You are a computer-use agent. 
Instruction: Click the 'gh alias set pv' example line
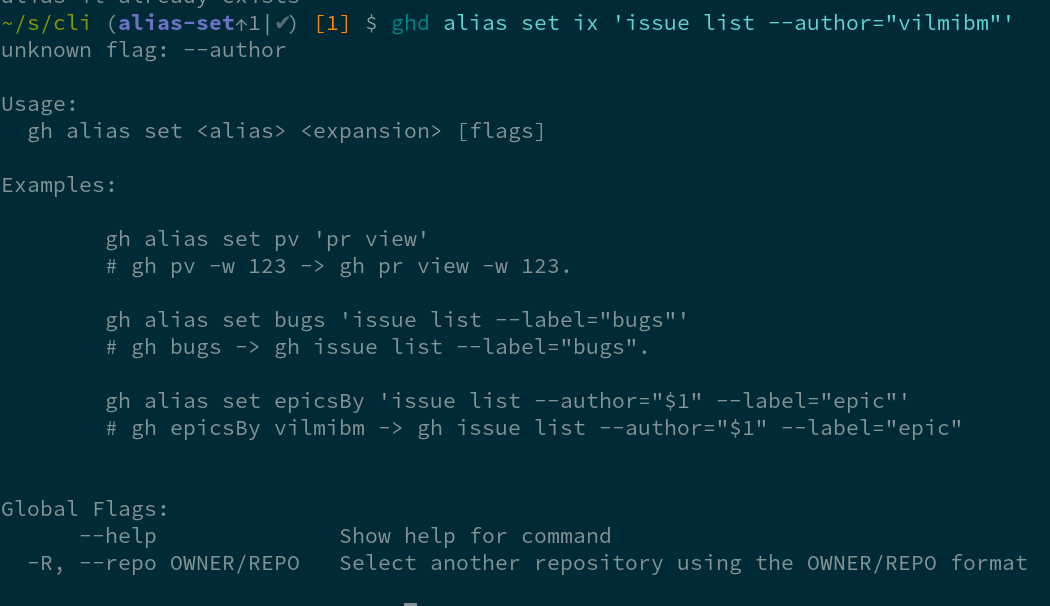click(x=267, y=239)
